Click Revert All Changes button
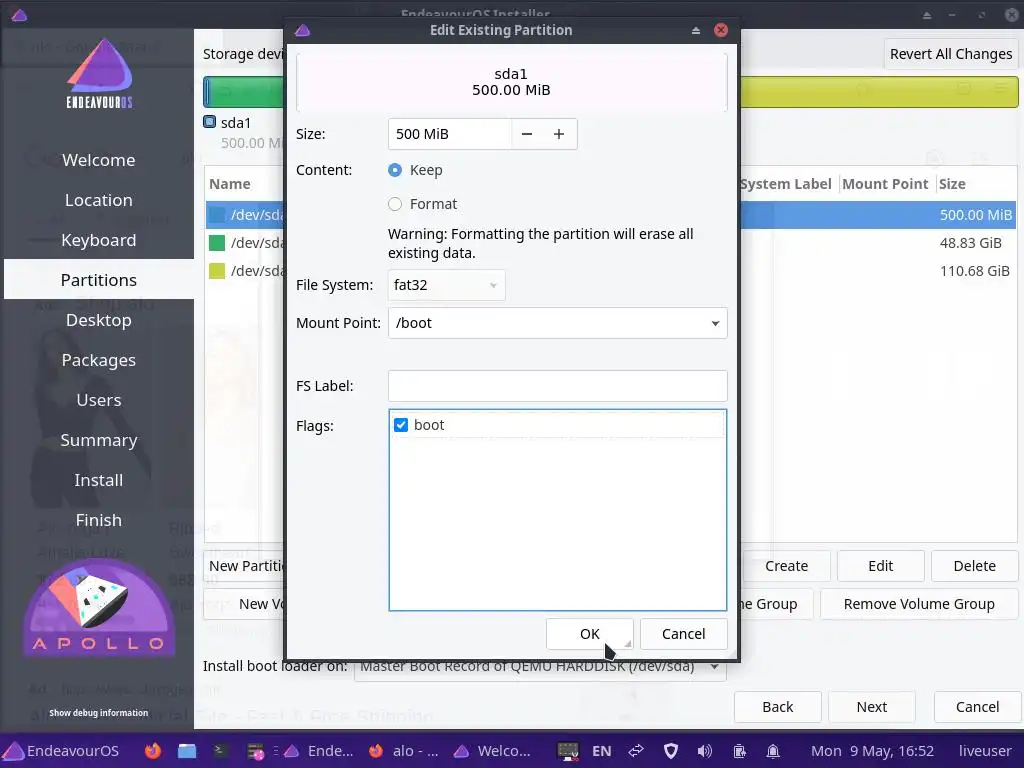The width and height of the screenshot is (1024, 768). 950,54
